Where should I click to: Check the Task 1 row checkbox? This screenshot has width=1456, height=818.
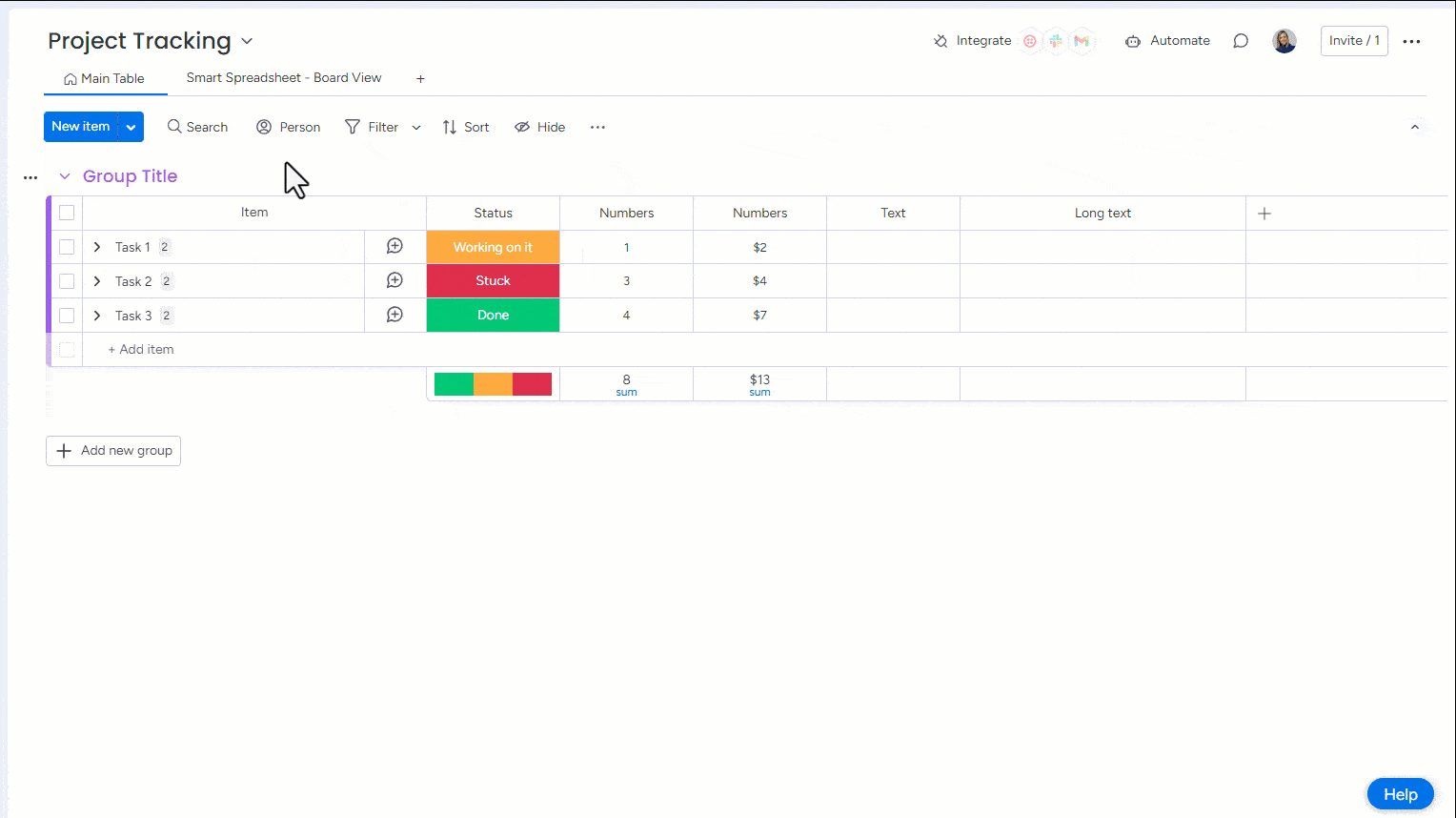(67, 247)
